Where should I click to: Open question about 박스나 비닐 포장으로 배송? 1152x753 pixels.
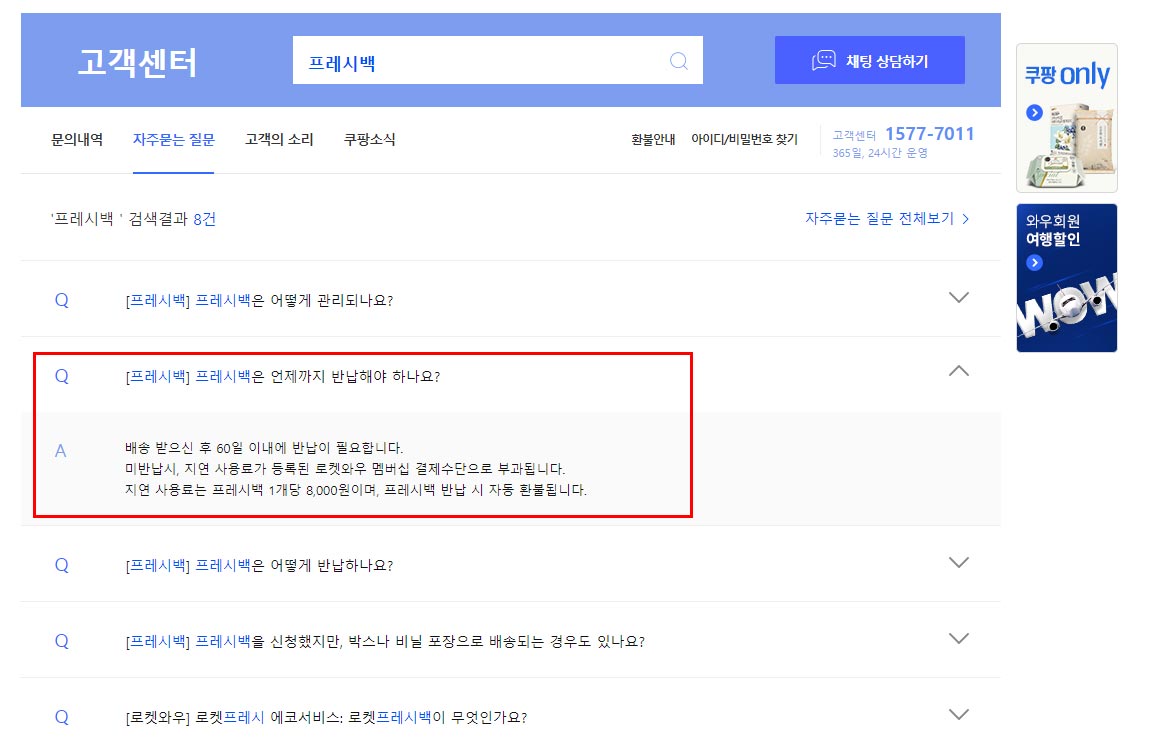[x=385, y=642]
